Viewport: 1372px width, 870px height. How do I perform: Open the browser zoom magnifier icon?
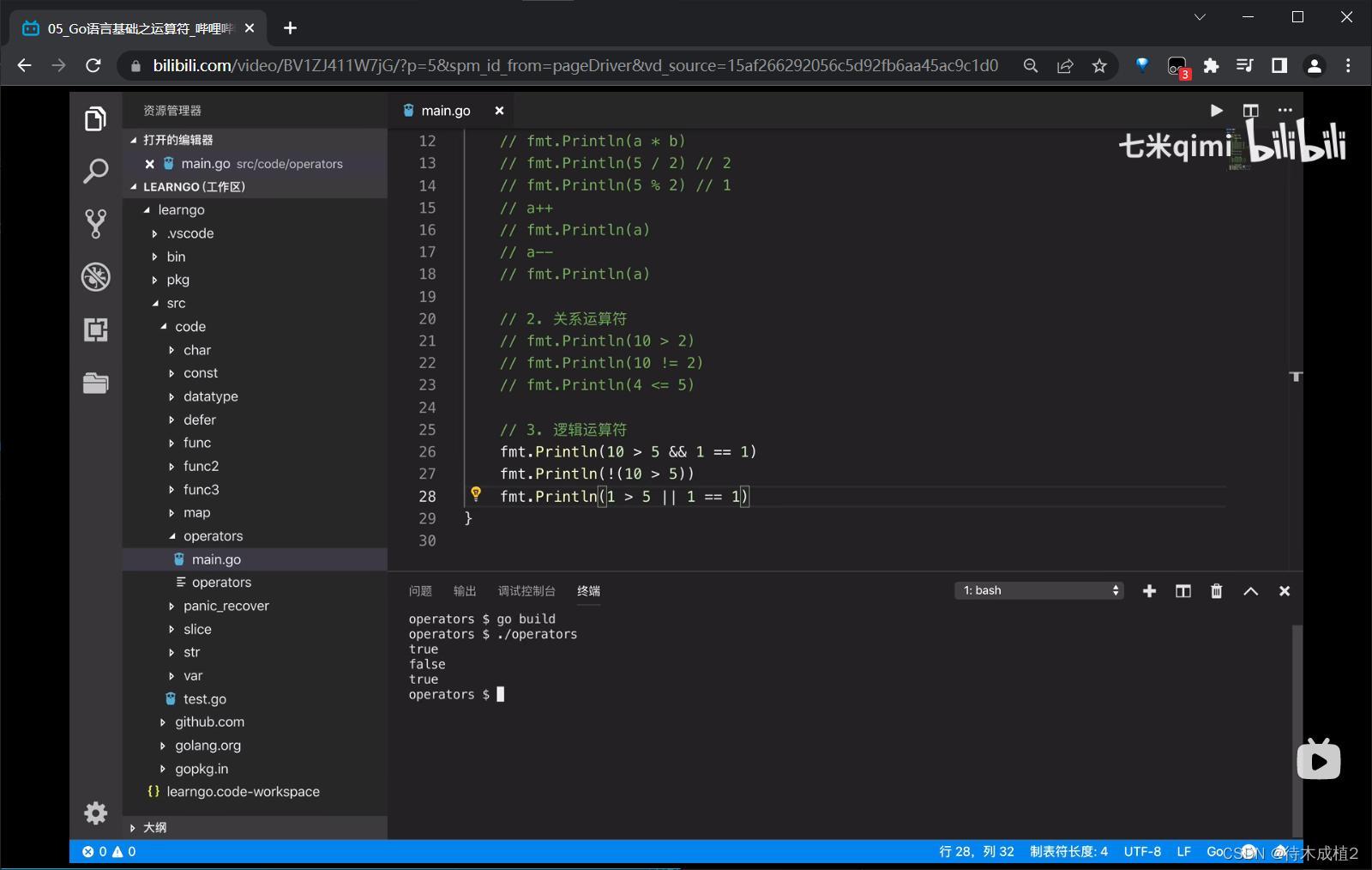[1031, 66]
